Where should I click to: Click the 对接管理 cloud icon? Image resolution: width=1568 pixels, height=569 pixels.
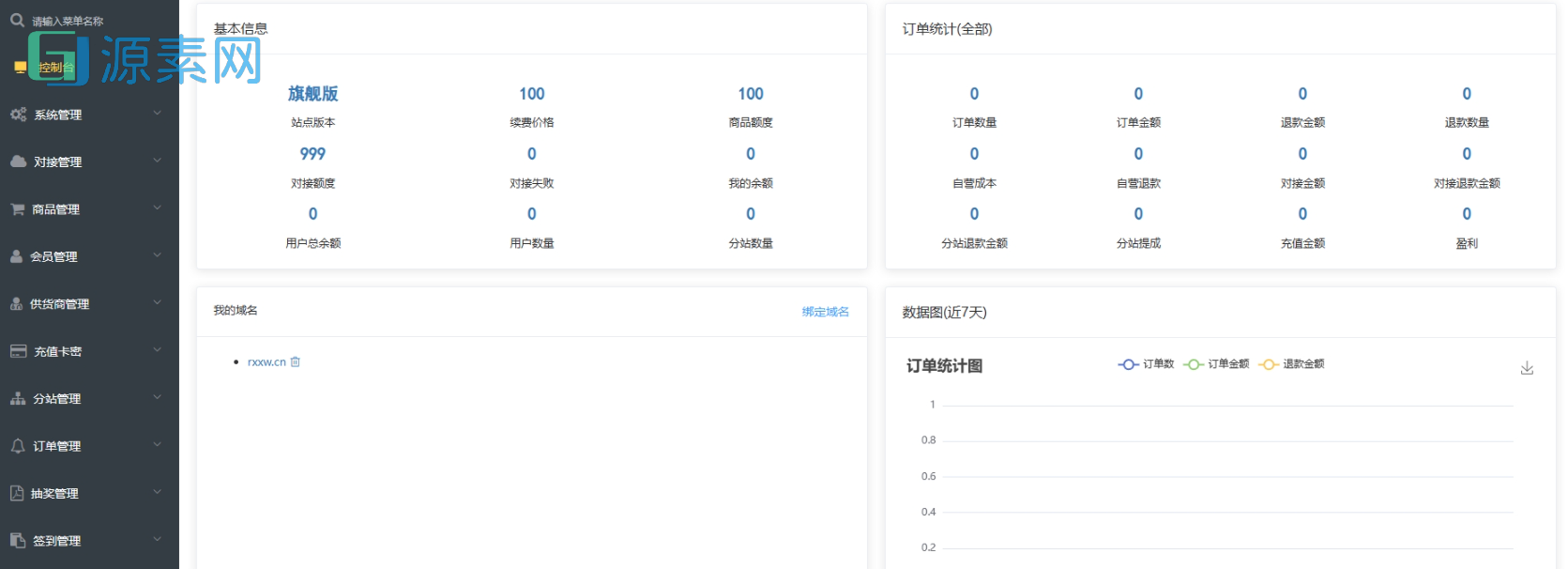click(18, 161)
